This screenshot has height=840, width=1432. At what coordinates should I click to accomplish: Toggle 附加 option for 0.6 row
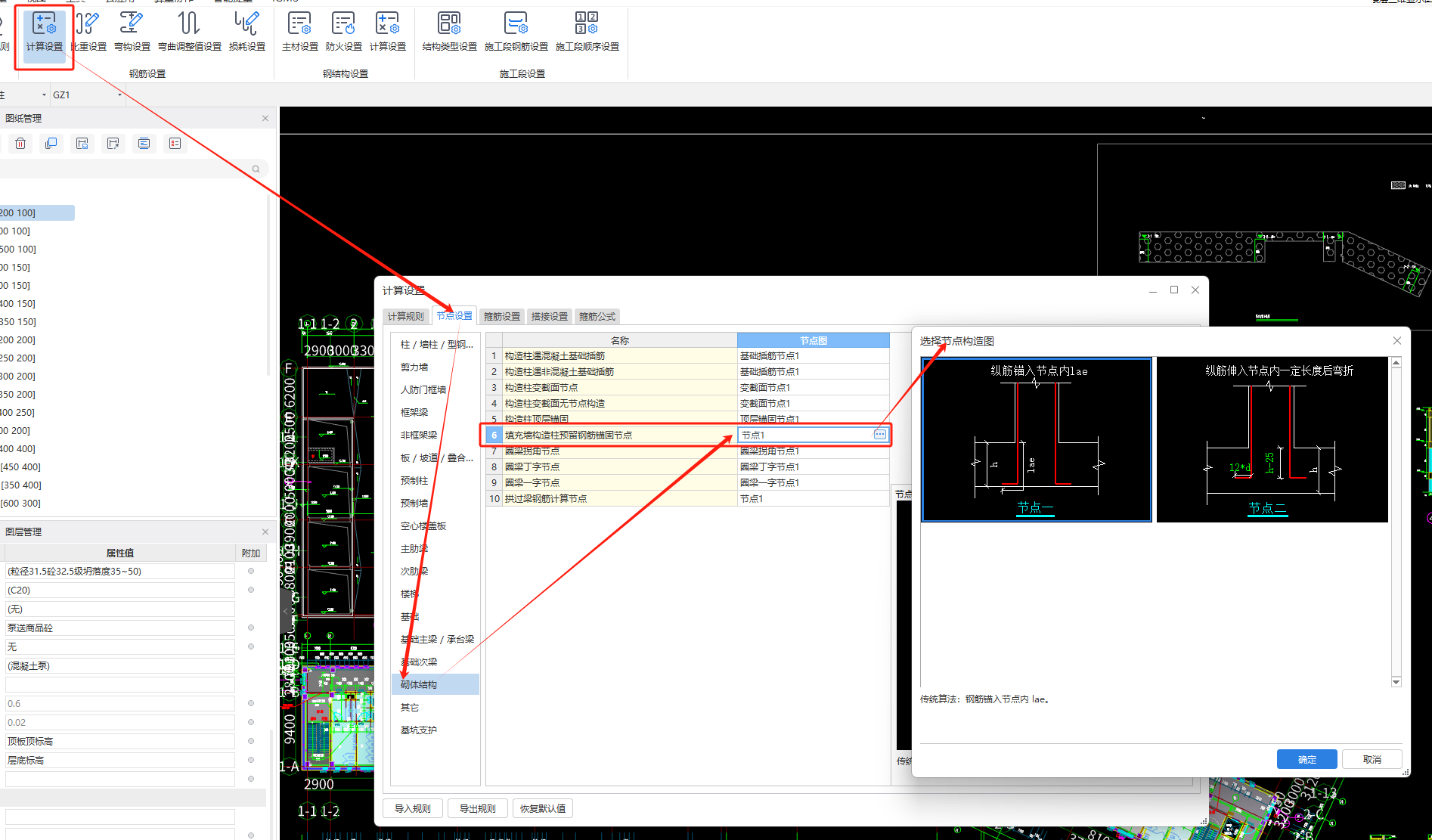[x=251, y=703]
